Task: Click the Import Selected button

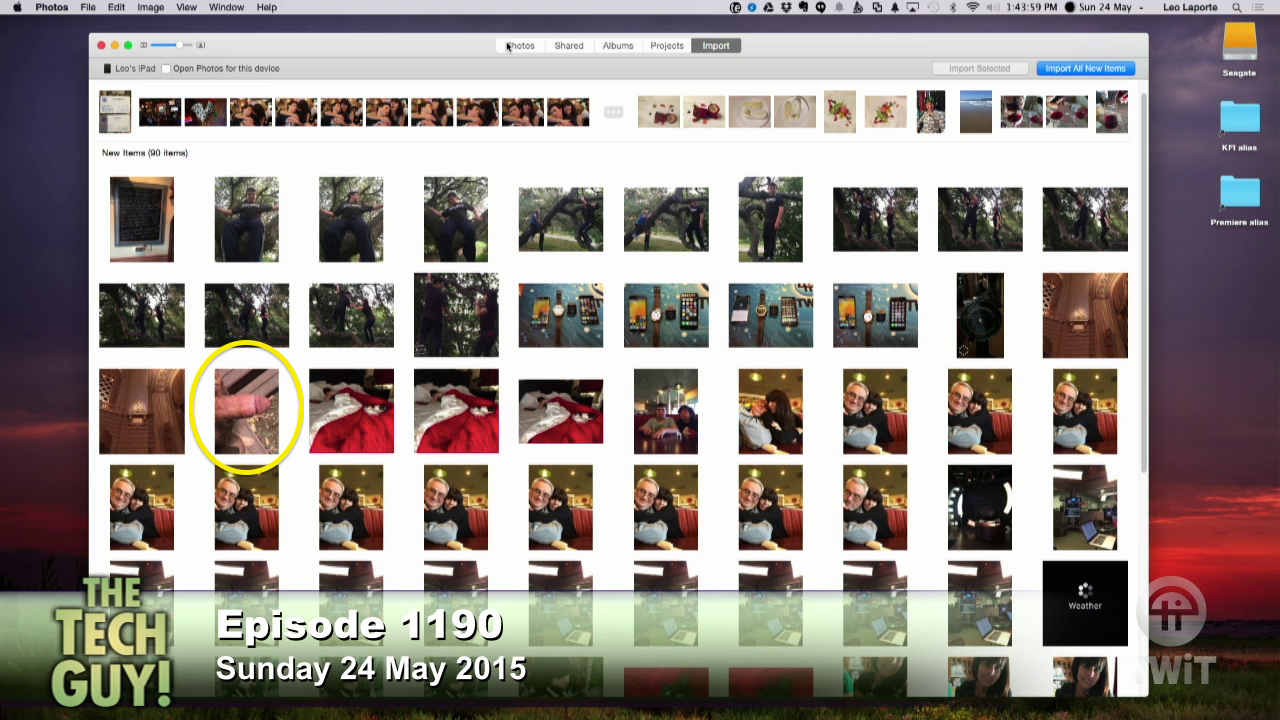Action: (x=979, y=69)
